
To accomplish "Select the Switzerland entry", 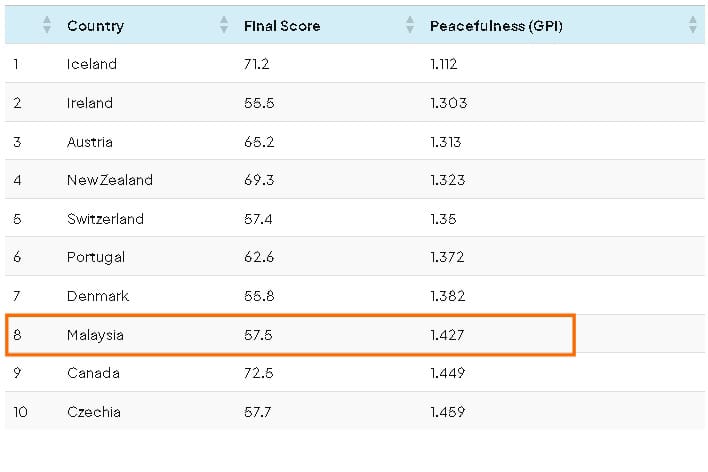I will (105, 219).
